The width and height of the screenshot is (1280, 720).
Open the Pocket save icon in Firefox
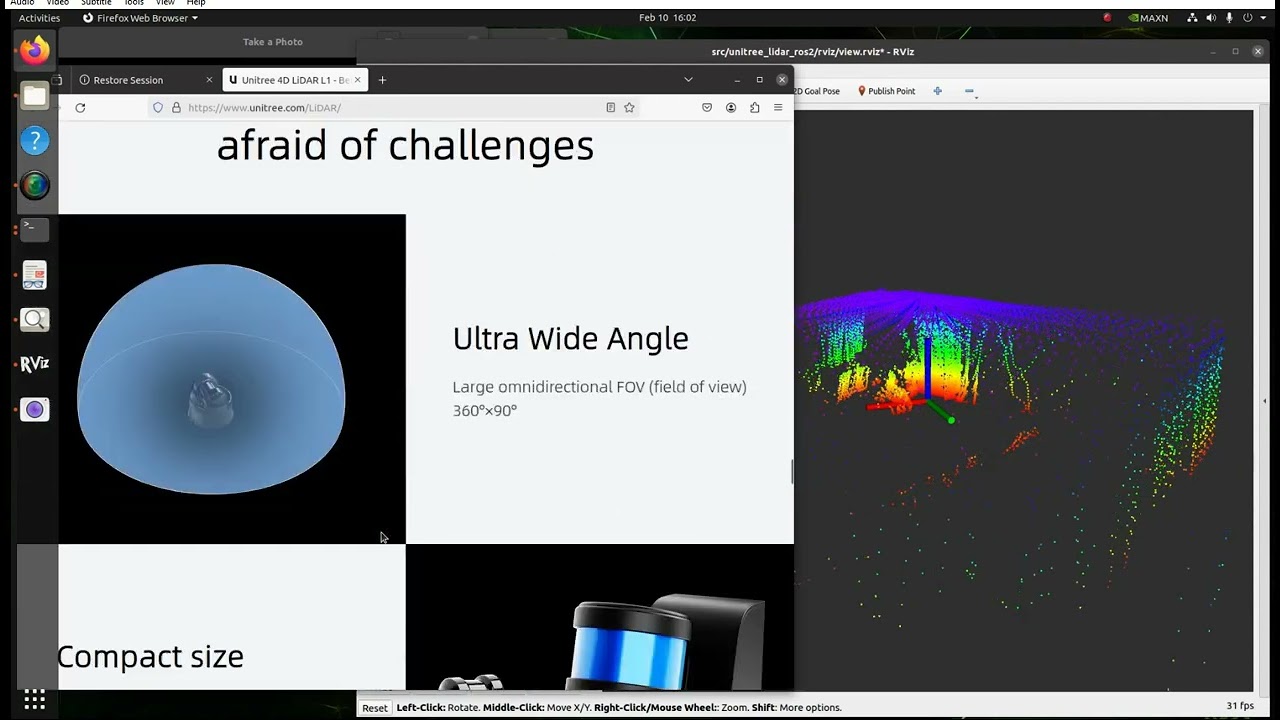[707, 108]
